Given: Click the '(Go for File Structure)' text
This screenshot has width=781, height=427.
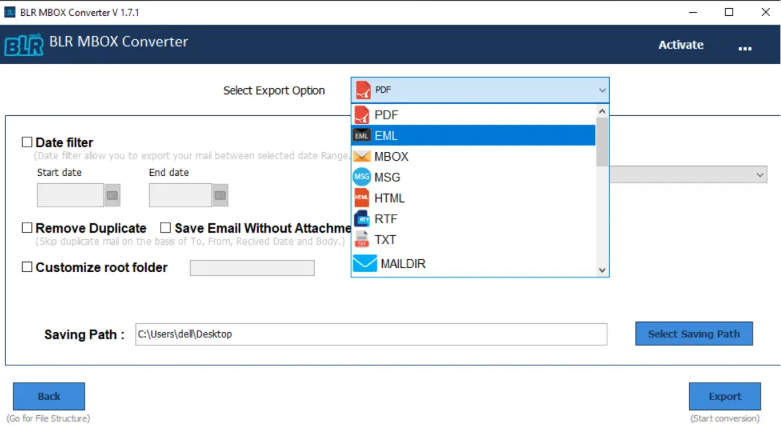Looking at the screenshot, I should tap(49, 419).
